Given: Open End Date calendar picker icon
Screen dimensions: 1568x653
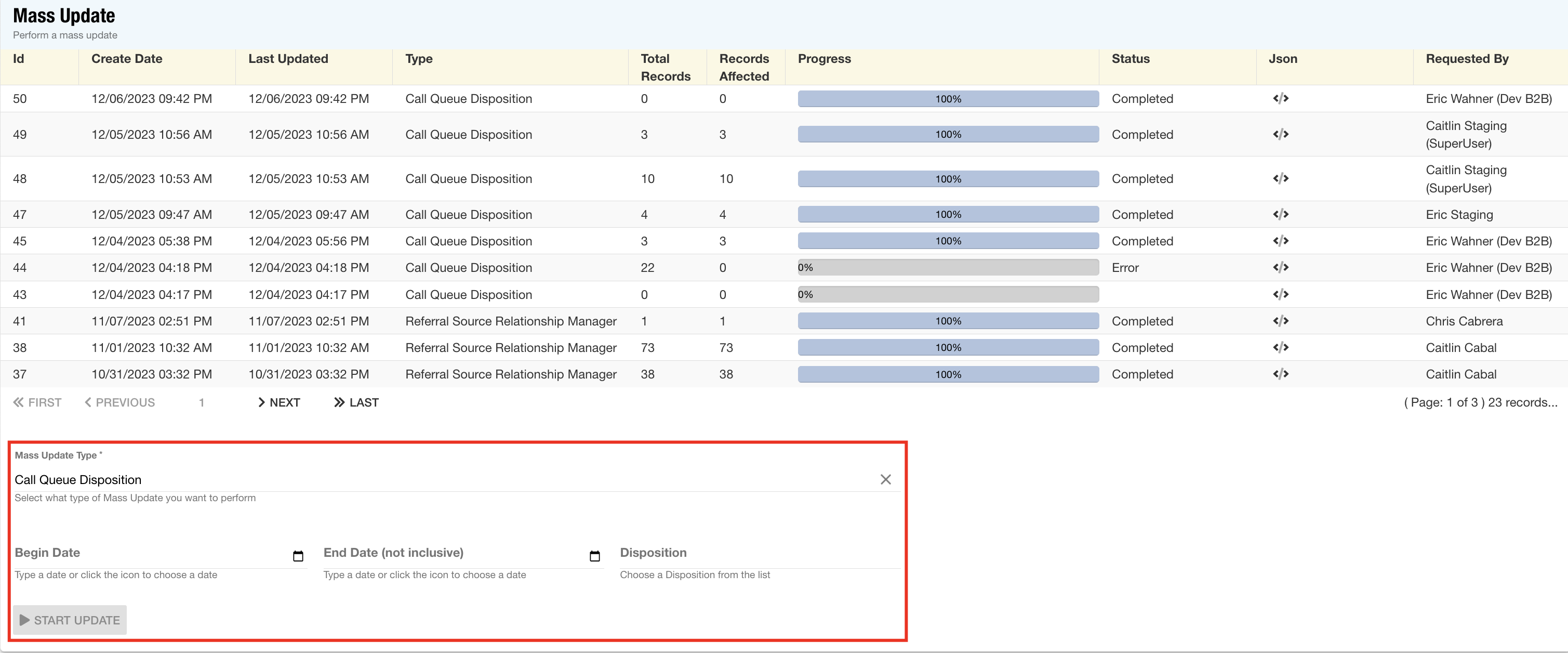Looking at the screenshot, I should 595,556.
